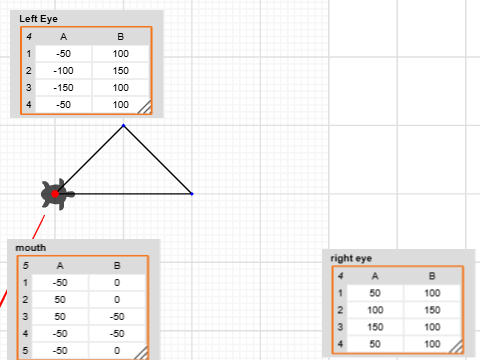Click right eye row 1 cell B value 100
The width and height of the screenshot is (480, 360).
(x=432, y=293)
